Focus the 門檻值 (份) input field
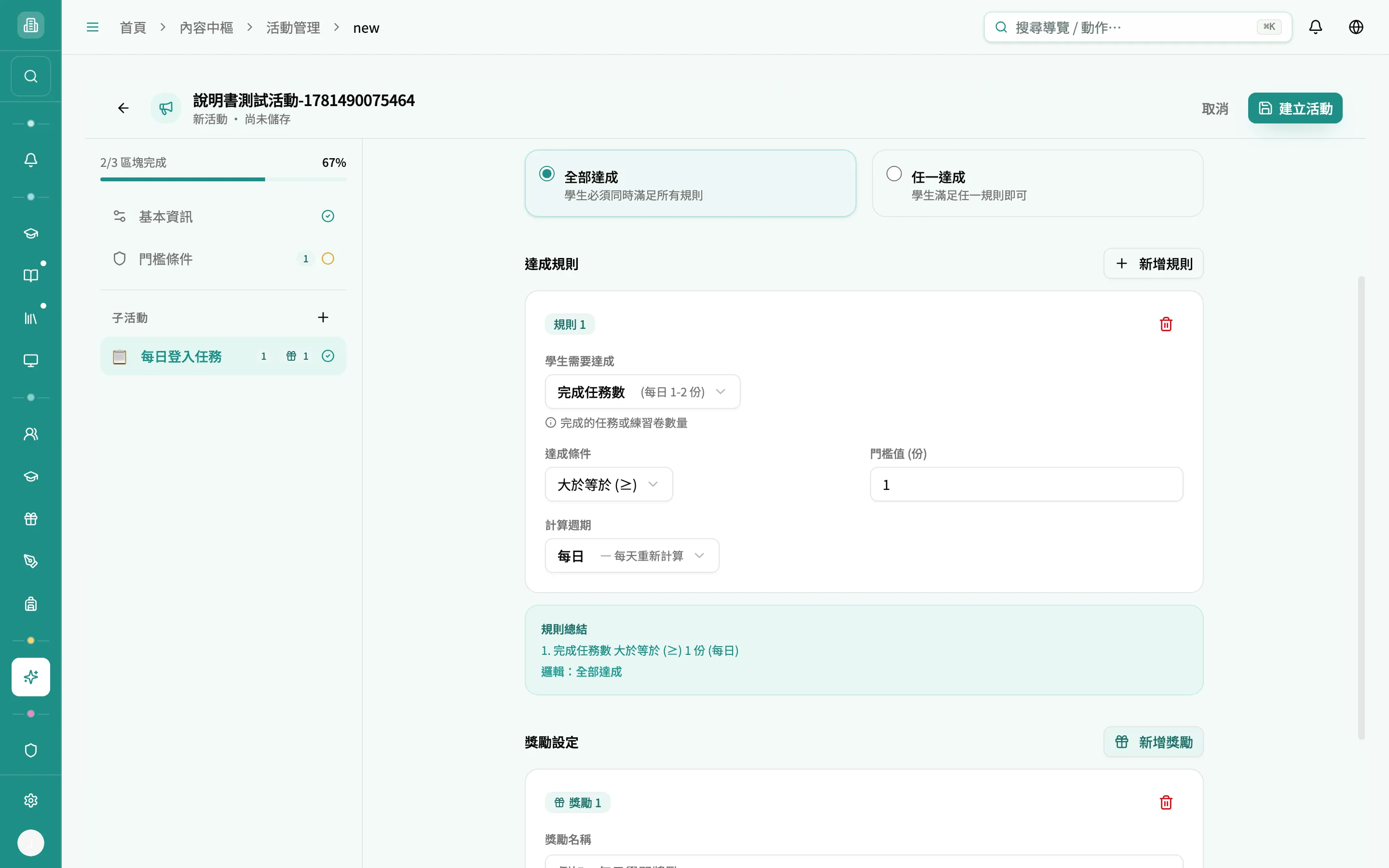The height and width of the screenshot is (868, 1389). [x=1026, y=485]
